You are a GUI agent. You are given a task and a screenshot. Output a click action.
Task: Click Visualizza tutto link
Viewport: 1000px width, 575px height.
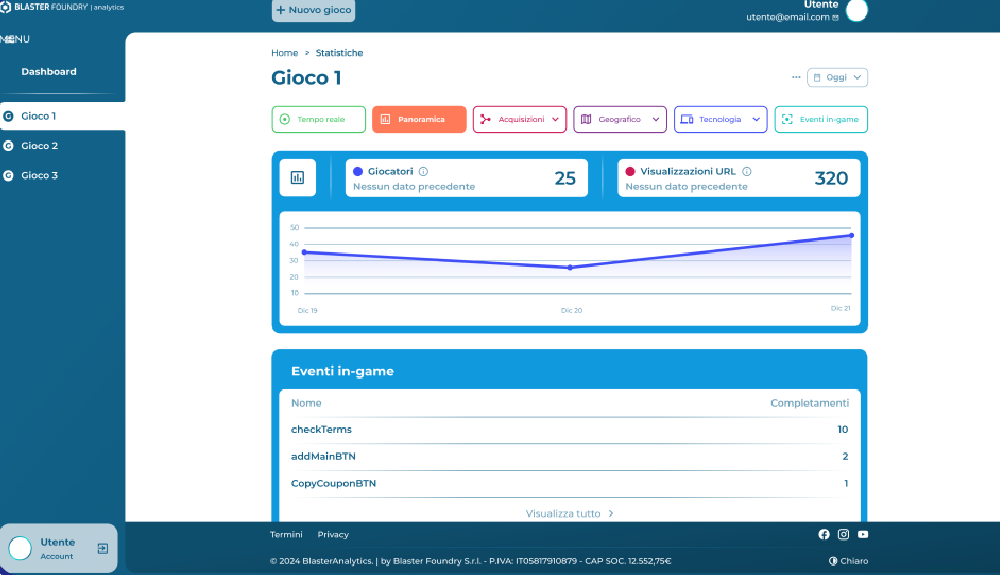pyautogui.click(x=563, y=514)
